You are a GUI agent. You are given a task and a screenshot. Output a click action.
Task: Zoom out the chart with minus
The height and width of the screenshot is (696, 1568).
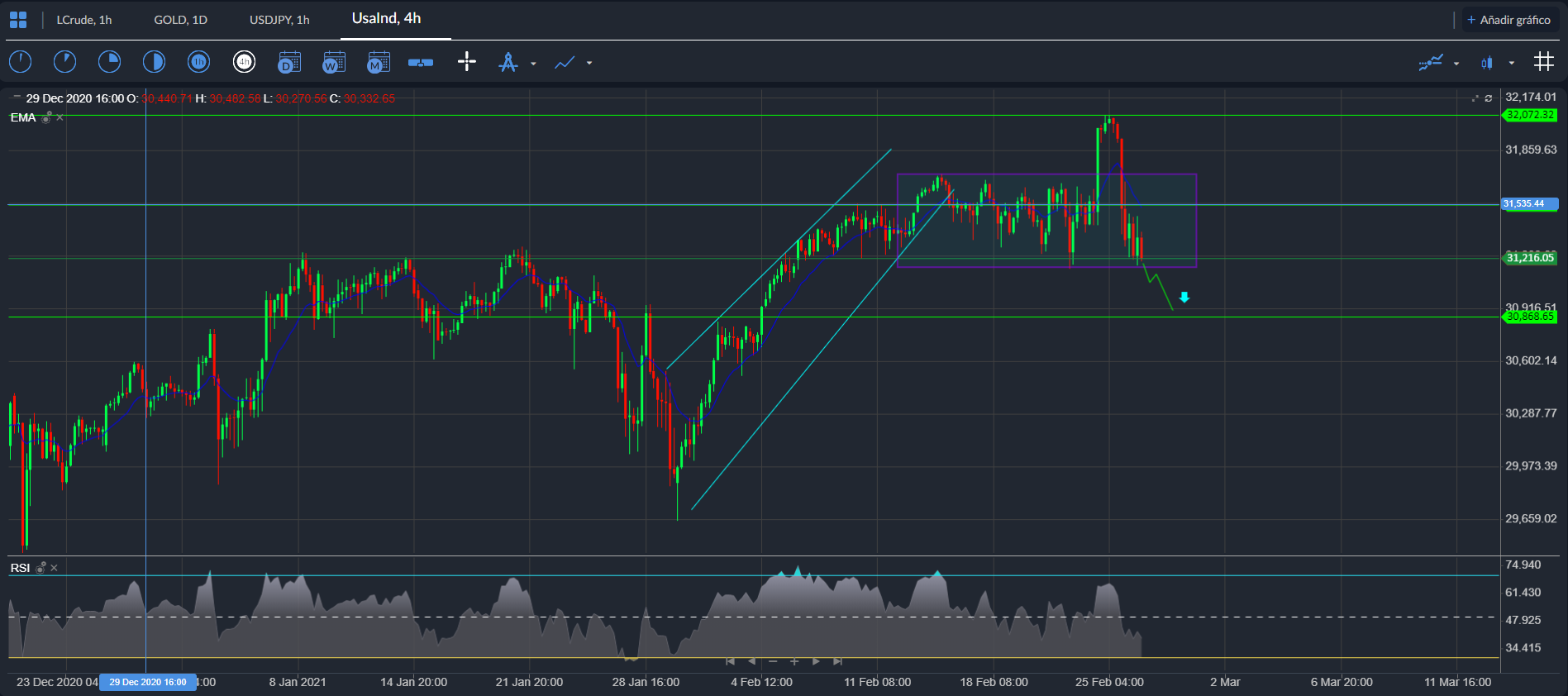[x=773, y=661]
